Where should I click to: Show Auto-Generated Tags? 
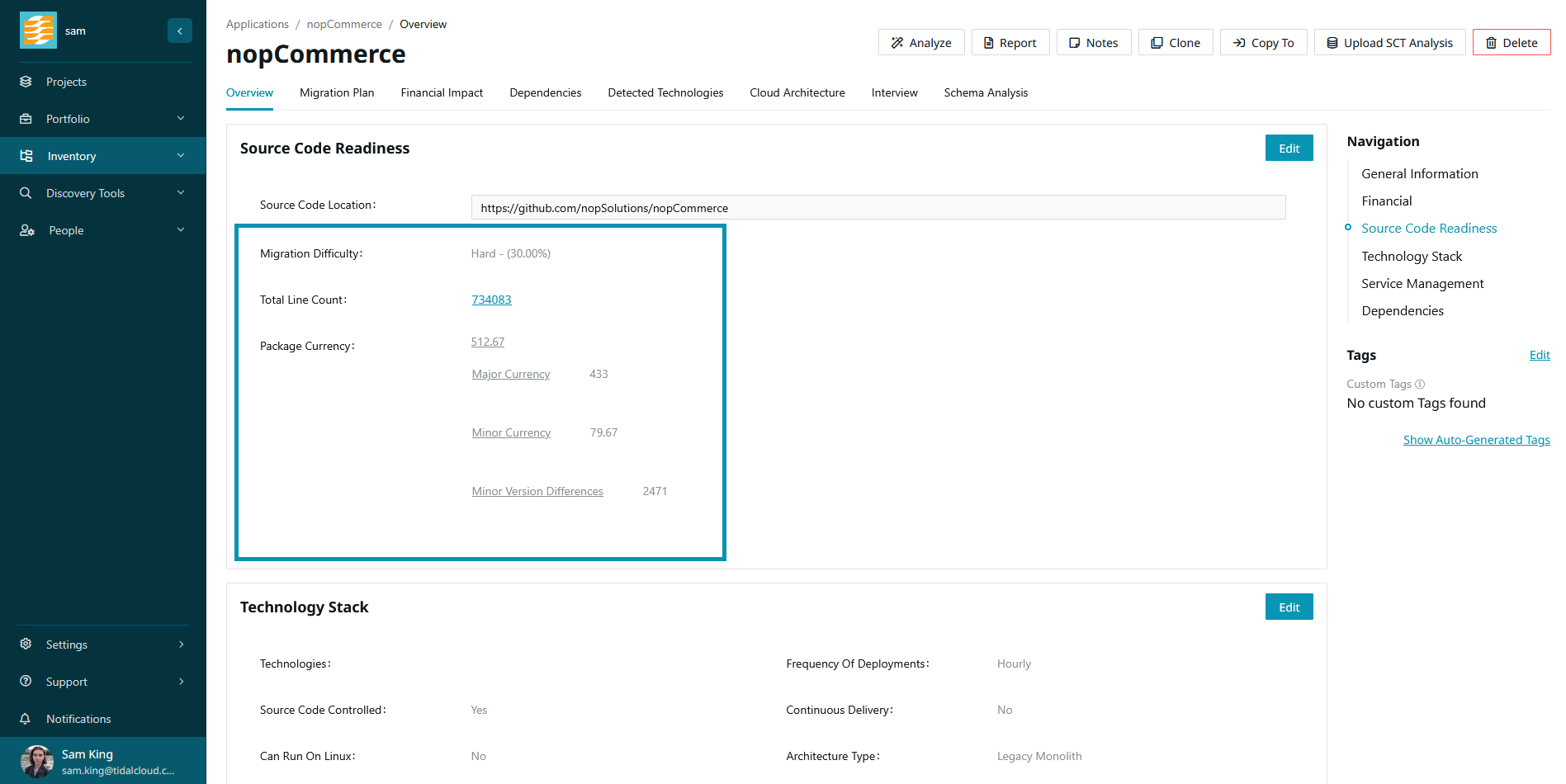point(1476,440)
